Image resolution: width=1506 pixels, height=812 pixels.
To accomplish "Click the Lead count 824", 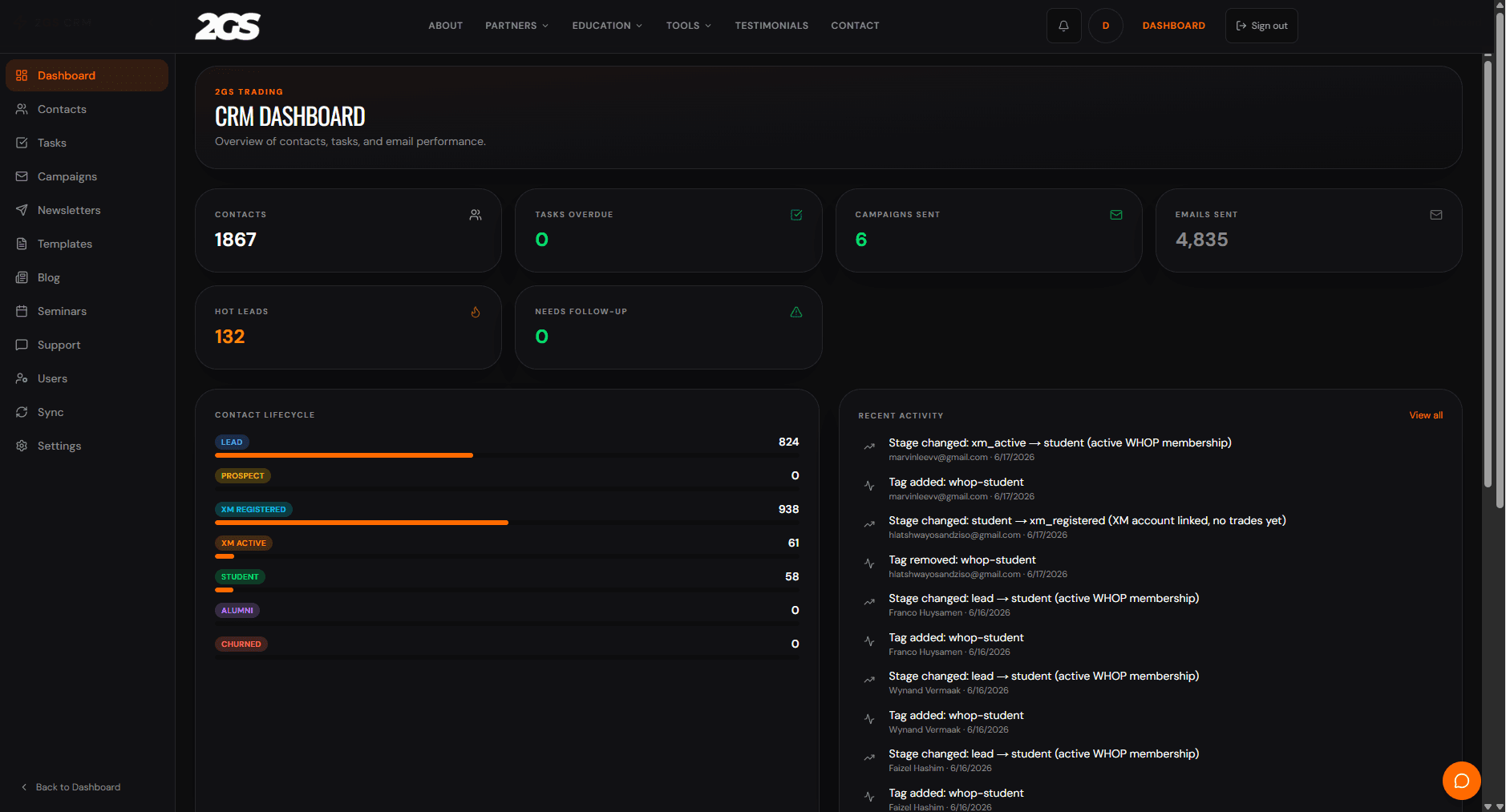I will 788,442.
